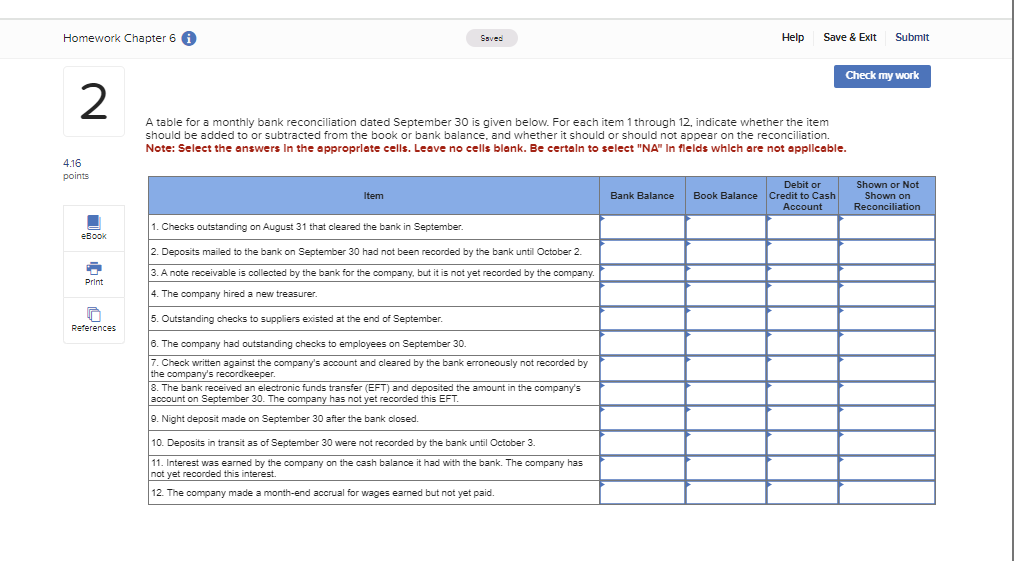Open Debit or Credit dropdown for item 2

coord(803,251)
